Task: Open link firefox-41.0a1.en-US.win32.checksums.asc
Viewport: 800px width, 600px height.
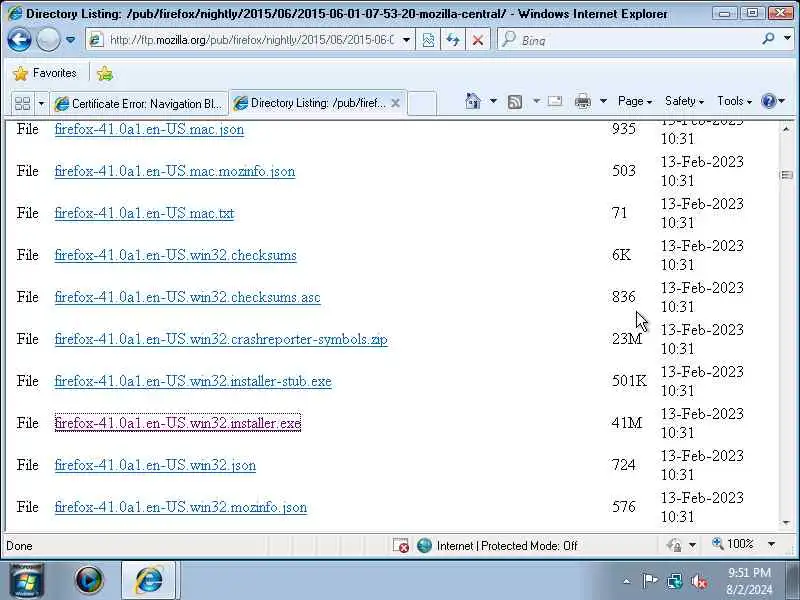Action: click(187, 297)
